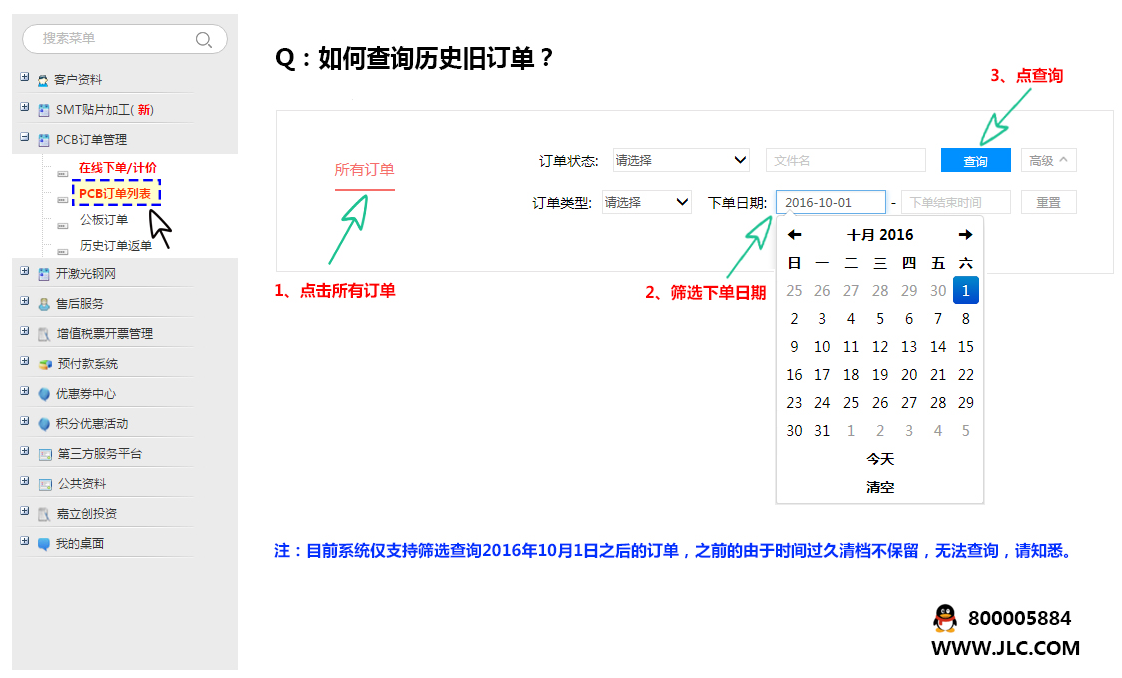Click the blue 查询 button
The width and height of the screenshot is (1122, 678).
975,161
